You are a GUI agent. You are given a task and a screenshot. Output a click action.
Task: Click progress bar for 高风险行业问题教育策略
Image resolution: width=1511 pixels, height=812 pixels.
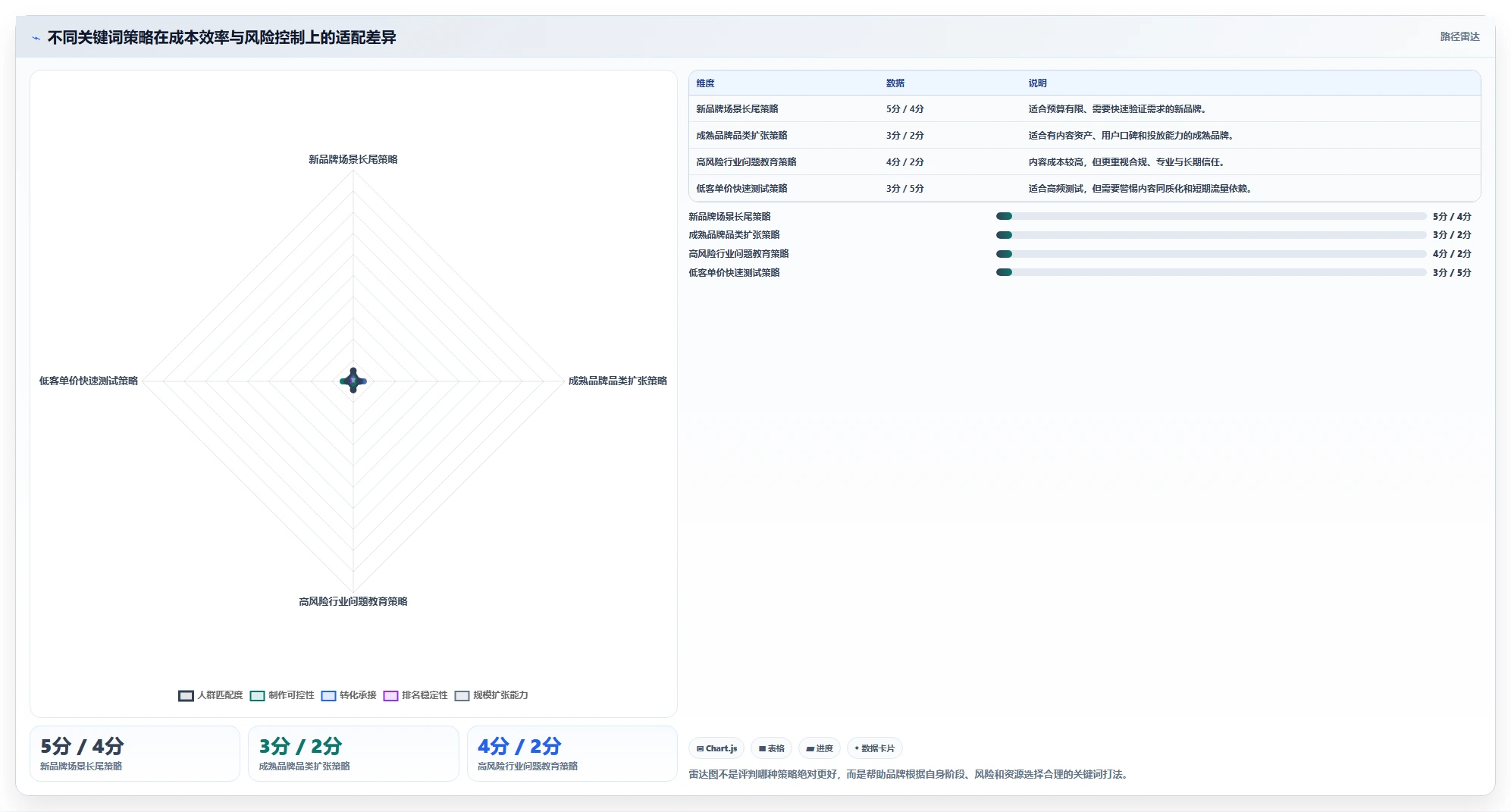pos(1211,254)
